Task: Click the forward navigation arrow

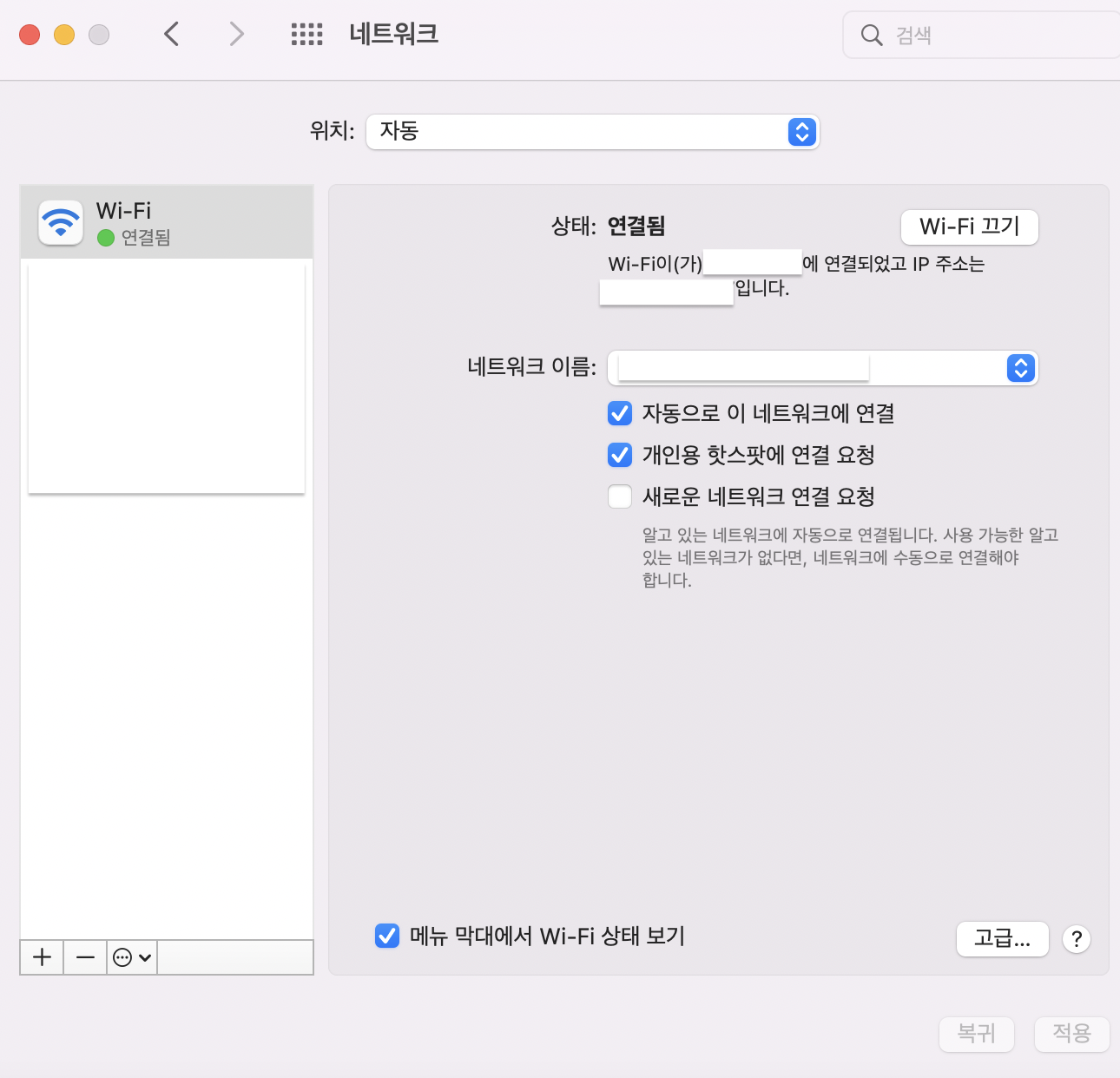Action: pyautogui.click(x=236, y=35)
